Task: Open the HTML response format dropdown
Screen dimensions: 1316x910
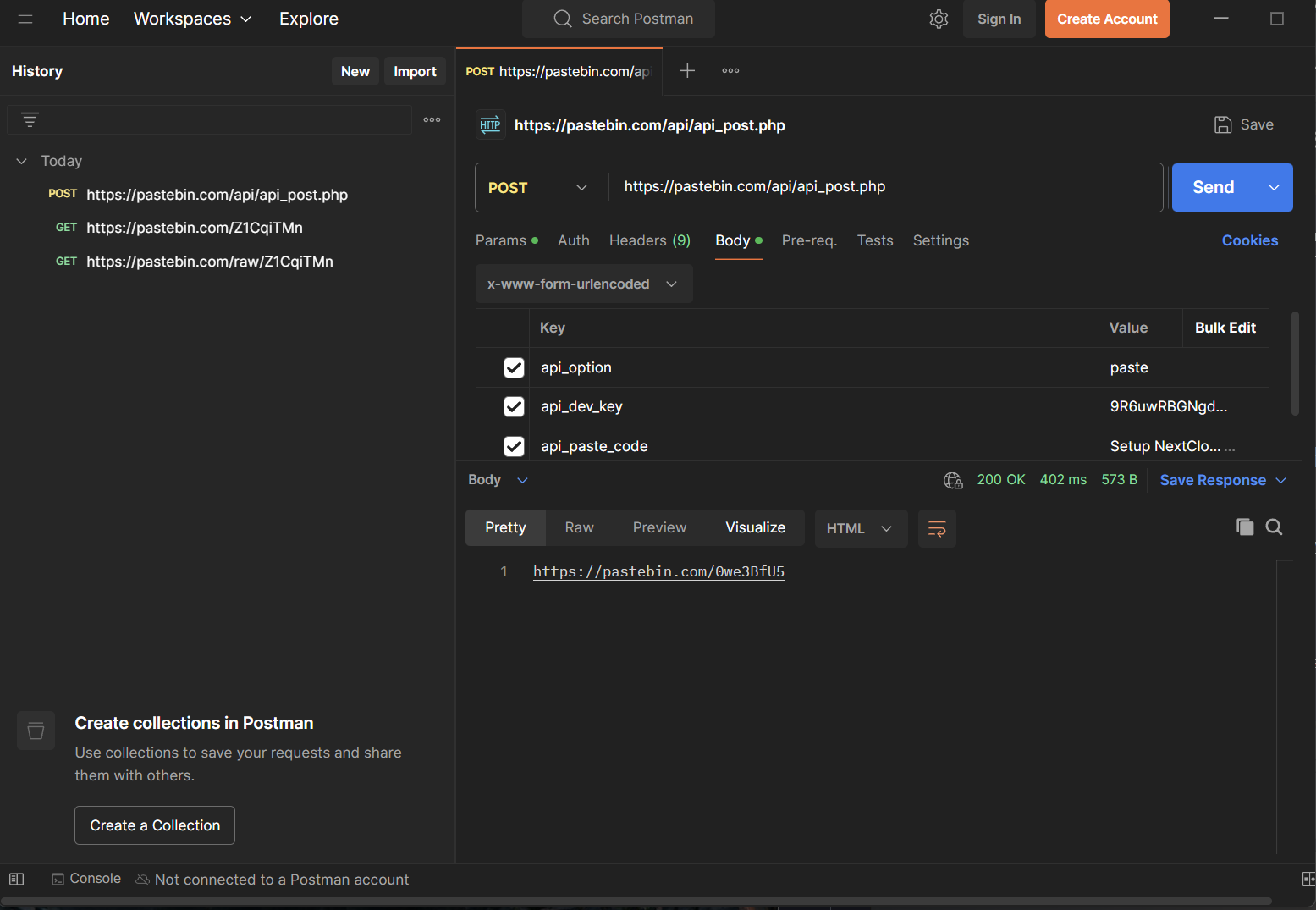Action: pyautogui.click(x=859, y=529)
